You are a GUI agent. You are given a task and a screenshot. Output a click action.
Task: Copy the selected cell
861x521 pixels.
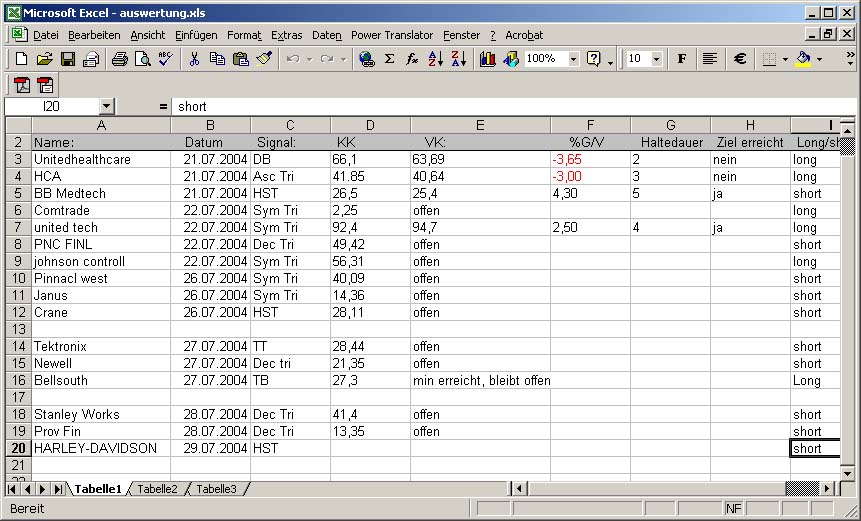coord(217,59)
